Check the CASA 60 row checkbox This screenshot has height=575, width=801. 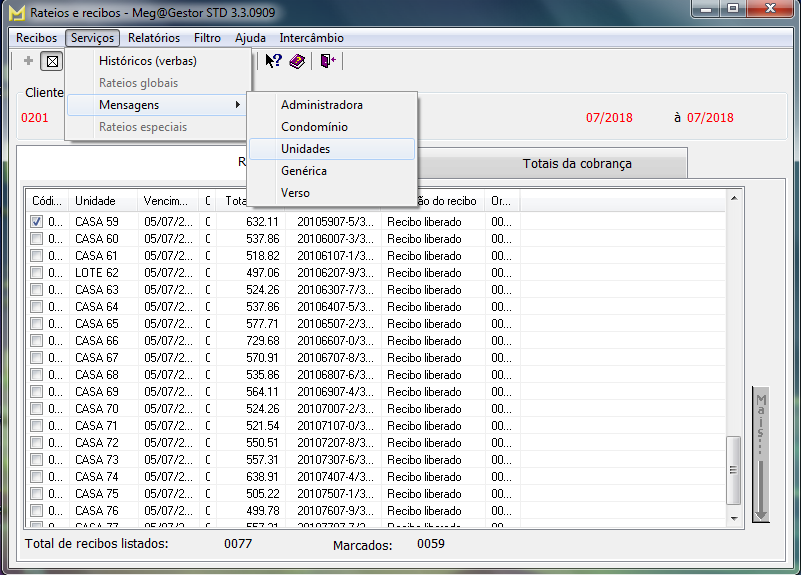point(37,239)
